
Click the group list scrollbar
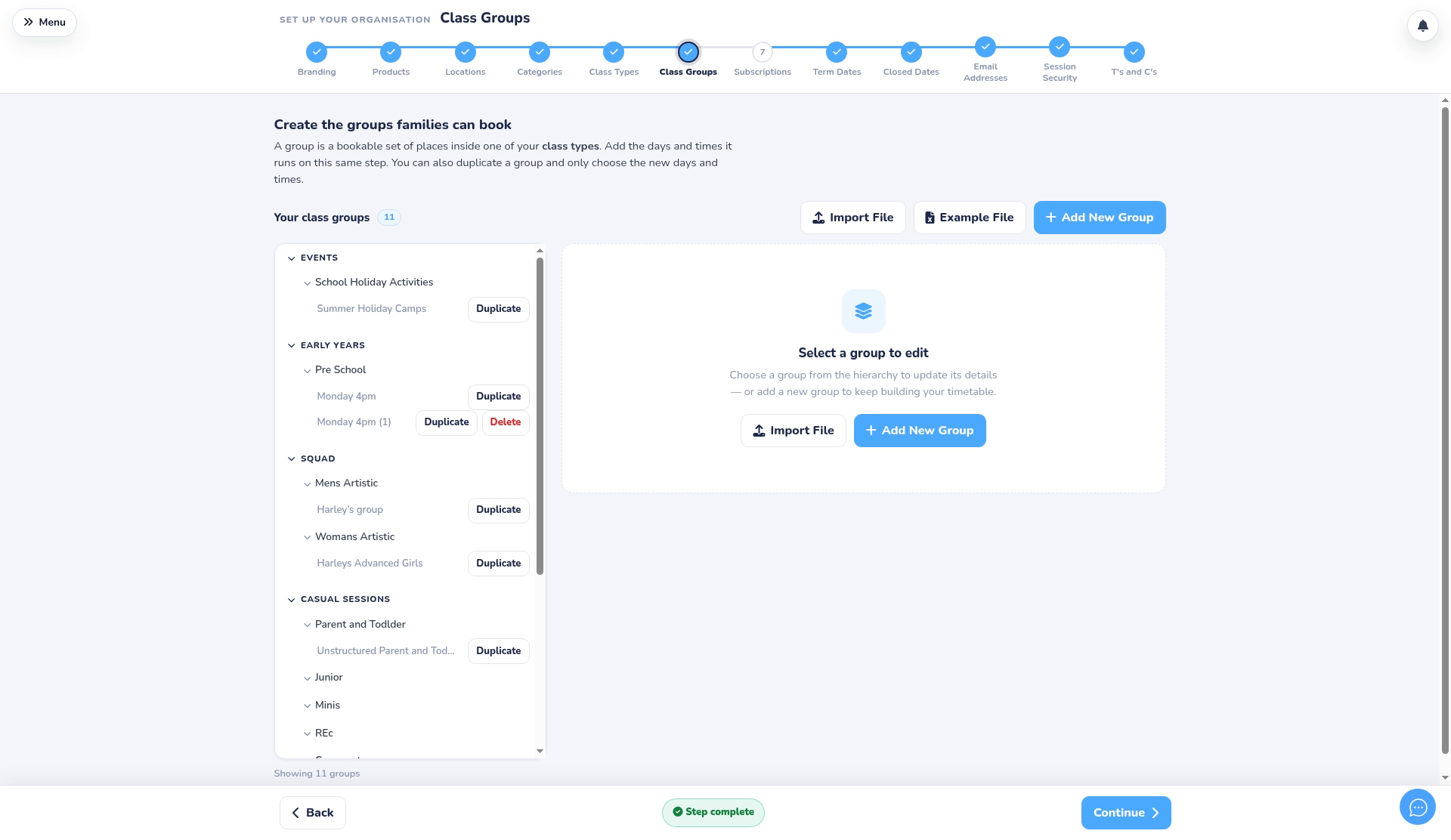click(540, 416)
